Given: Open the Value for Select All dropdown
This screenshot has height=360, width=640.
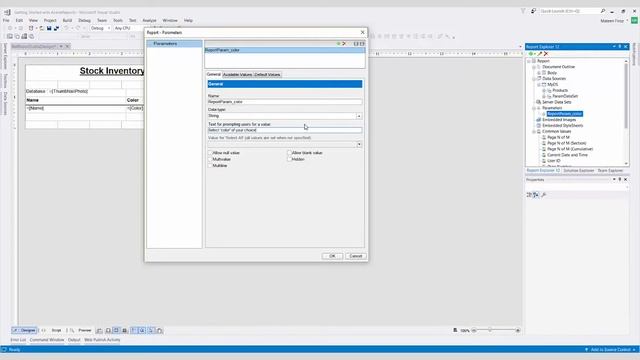Looking at the screenshot, I should coord(359,144).
